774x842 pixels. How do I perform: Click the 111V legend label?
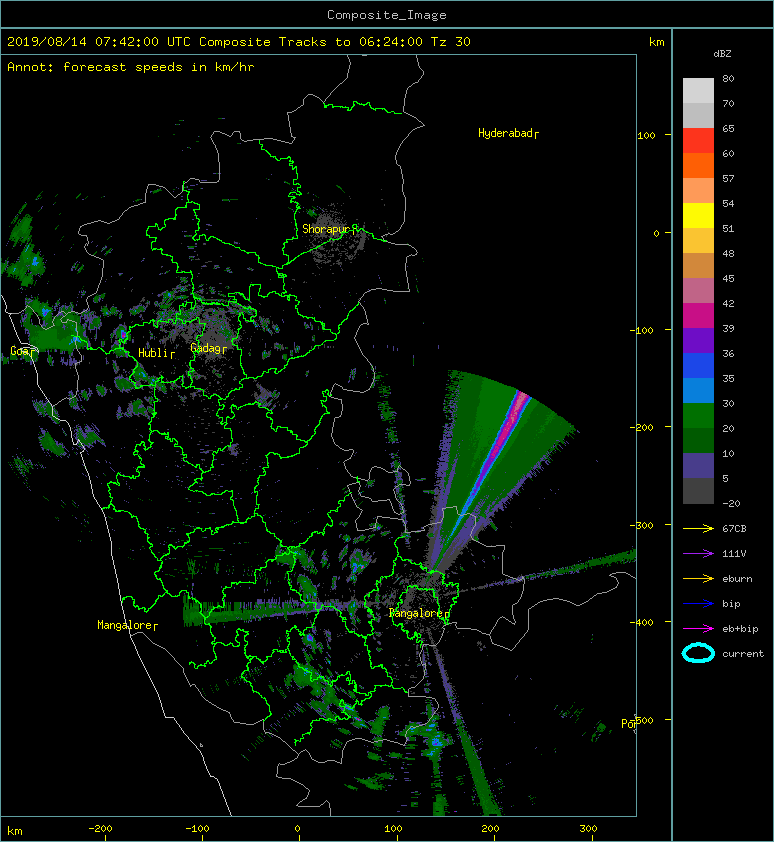click(x=734, y=554)
